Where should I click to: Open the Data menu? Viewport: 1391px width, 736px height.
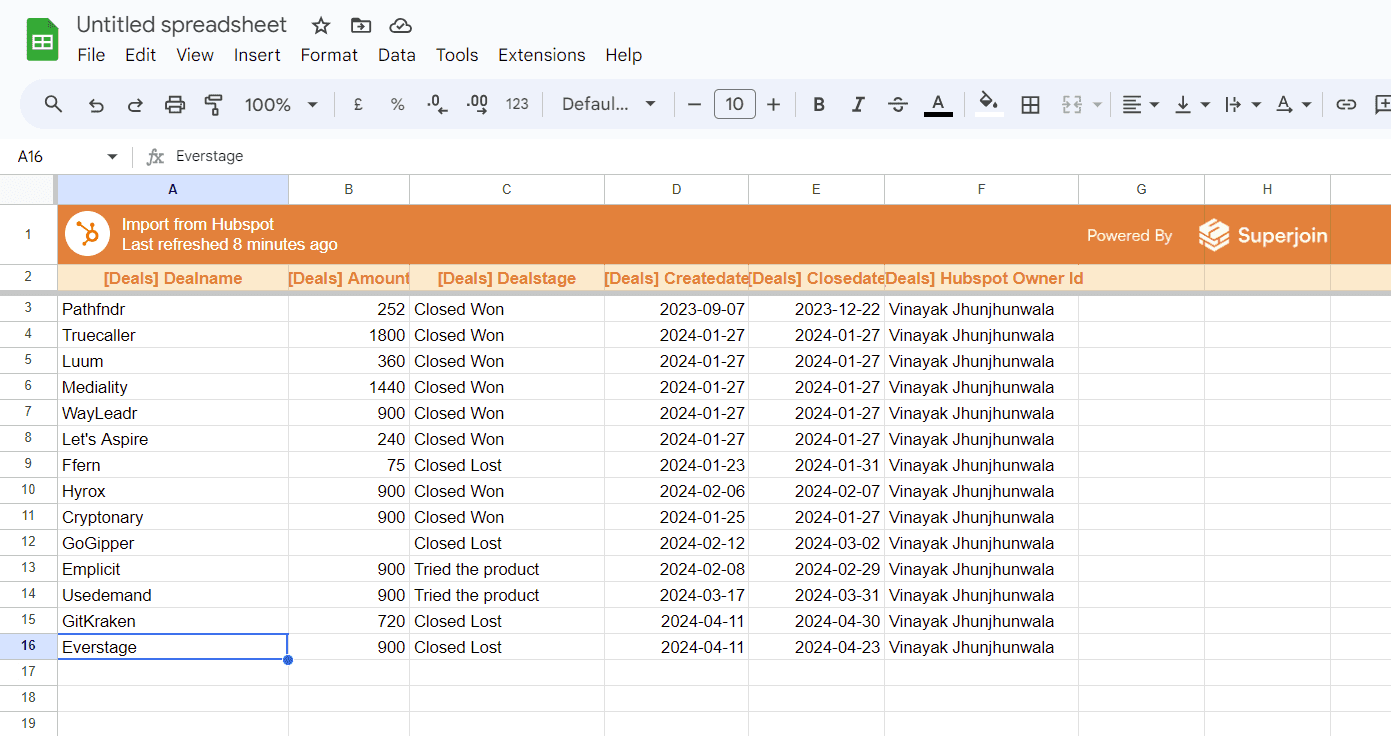(397, 55)
